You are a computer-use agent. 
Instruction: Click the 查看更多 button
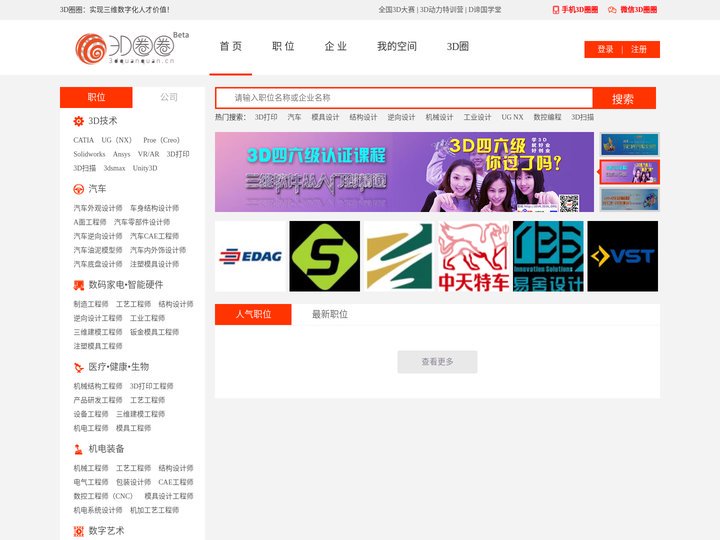pos(437,362)
